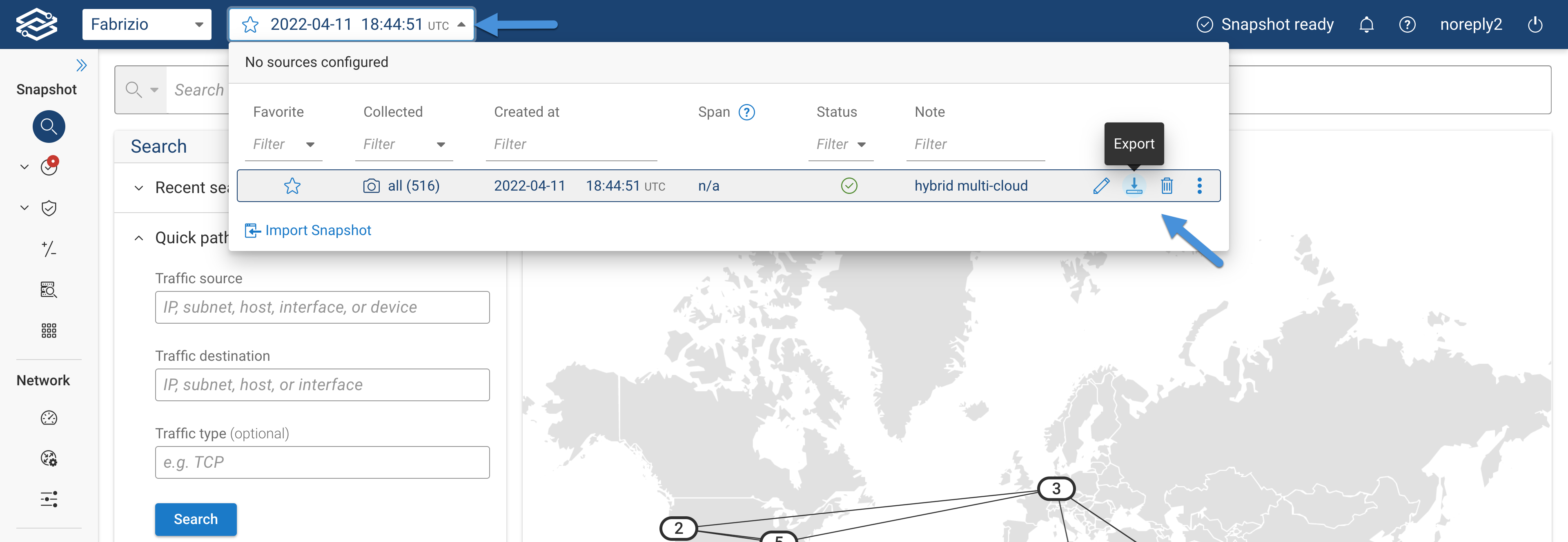This screenshot has height=542, width=1568.
Task: Open the snapshot row three-dot menu
Action: click(1199, 186)
